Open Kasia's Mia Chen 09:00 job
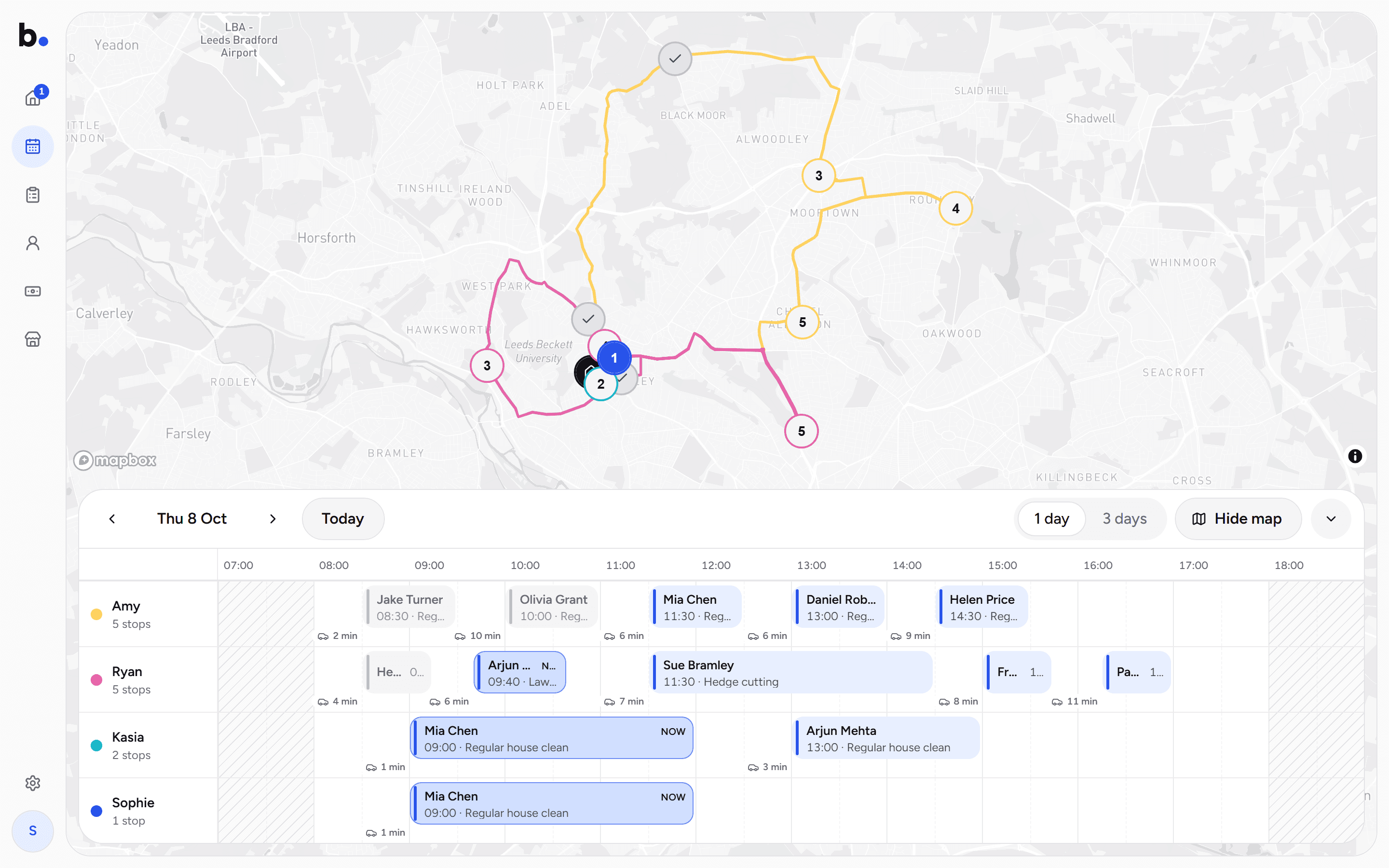 [x=552, y=738]
